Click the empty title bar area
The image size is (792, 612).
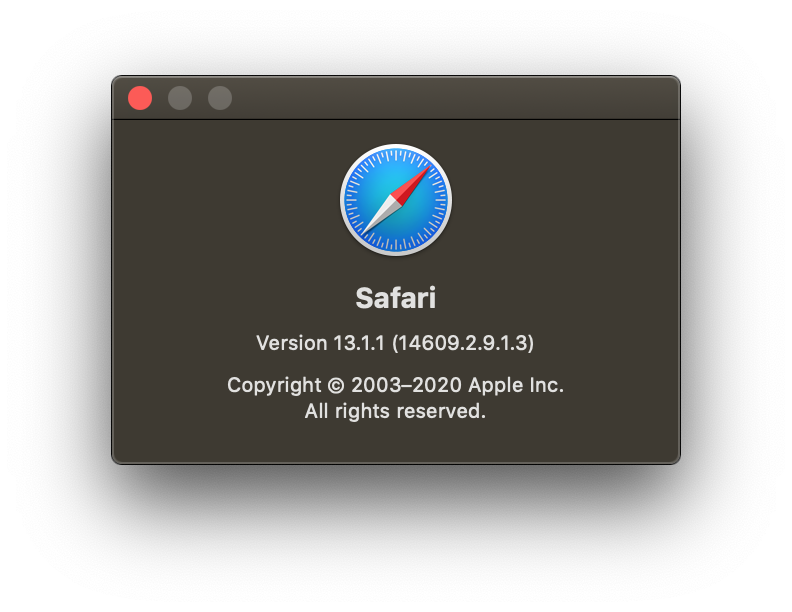point(455,98)
